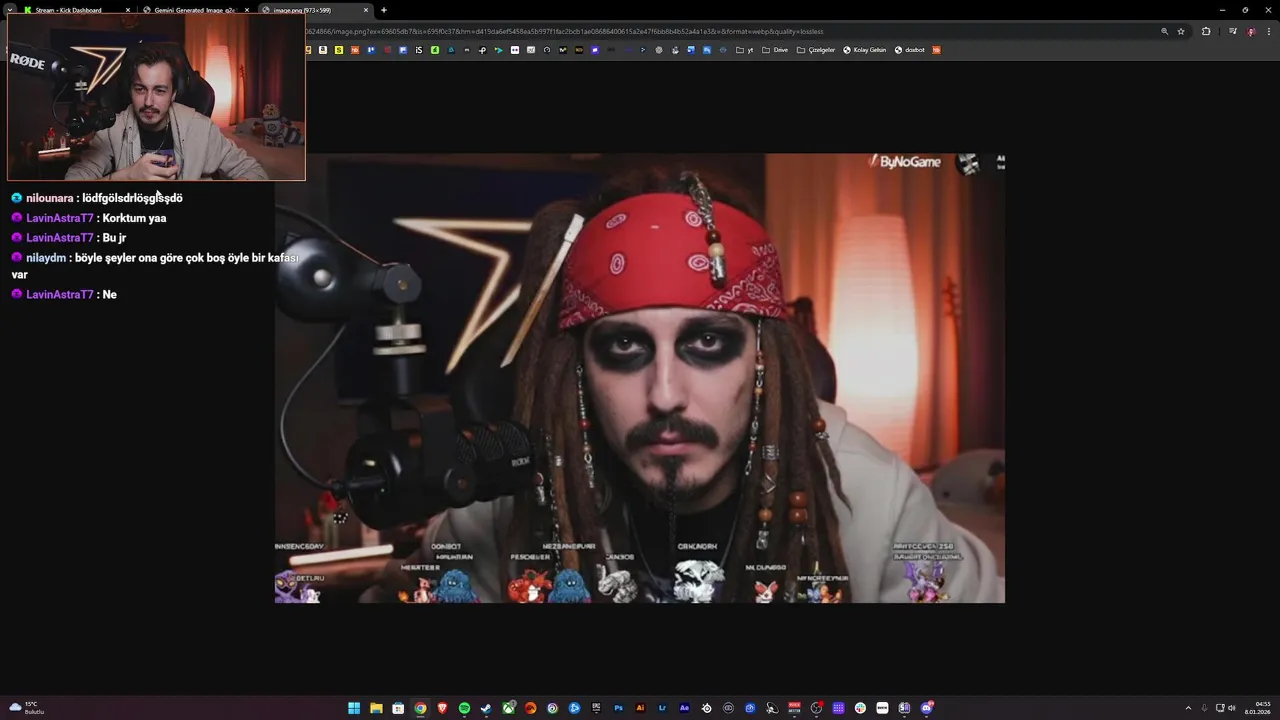Open the yt bookmarks folder
The width and height of the screenshot is (1280, 720).
[745, 50]
